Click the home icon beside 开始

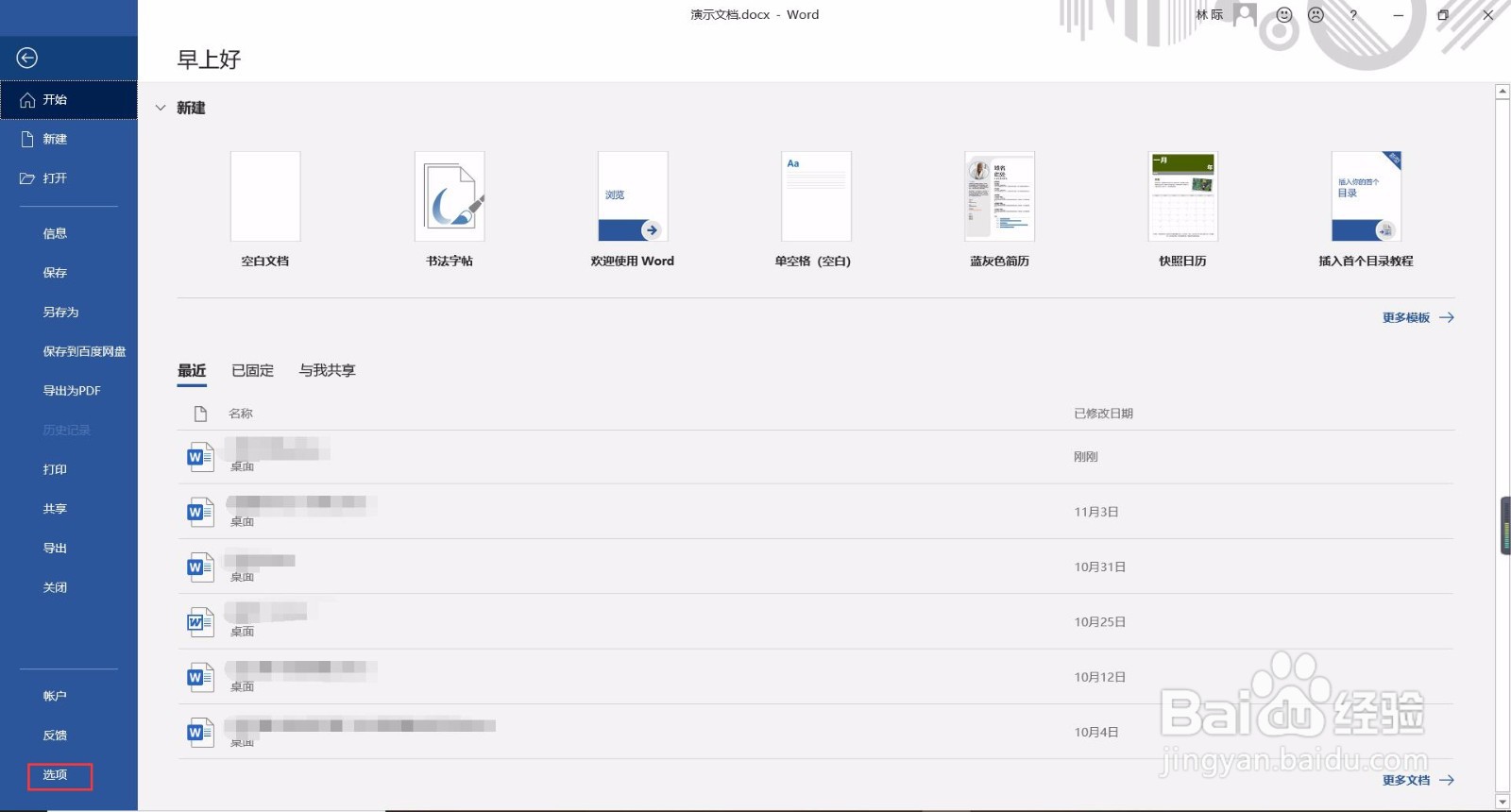[x=27, y=100]
